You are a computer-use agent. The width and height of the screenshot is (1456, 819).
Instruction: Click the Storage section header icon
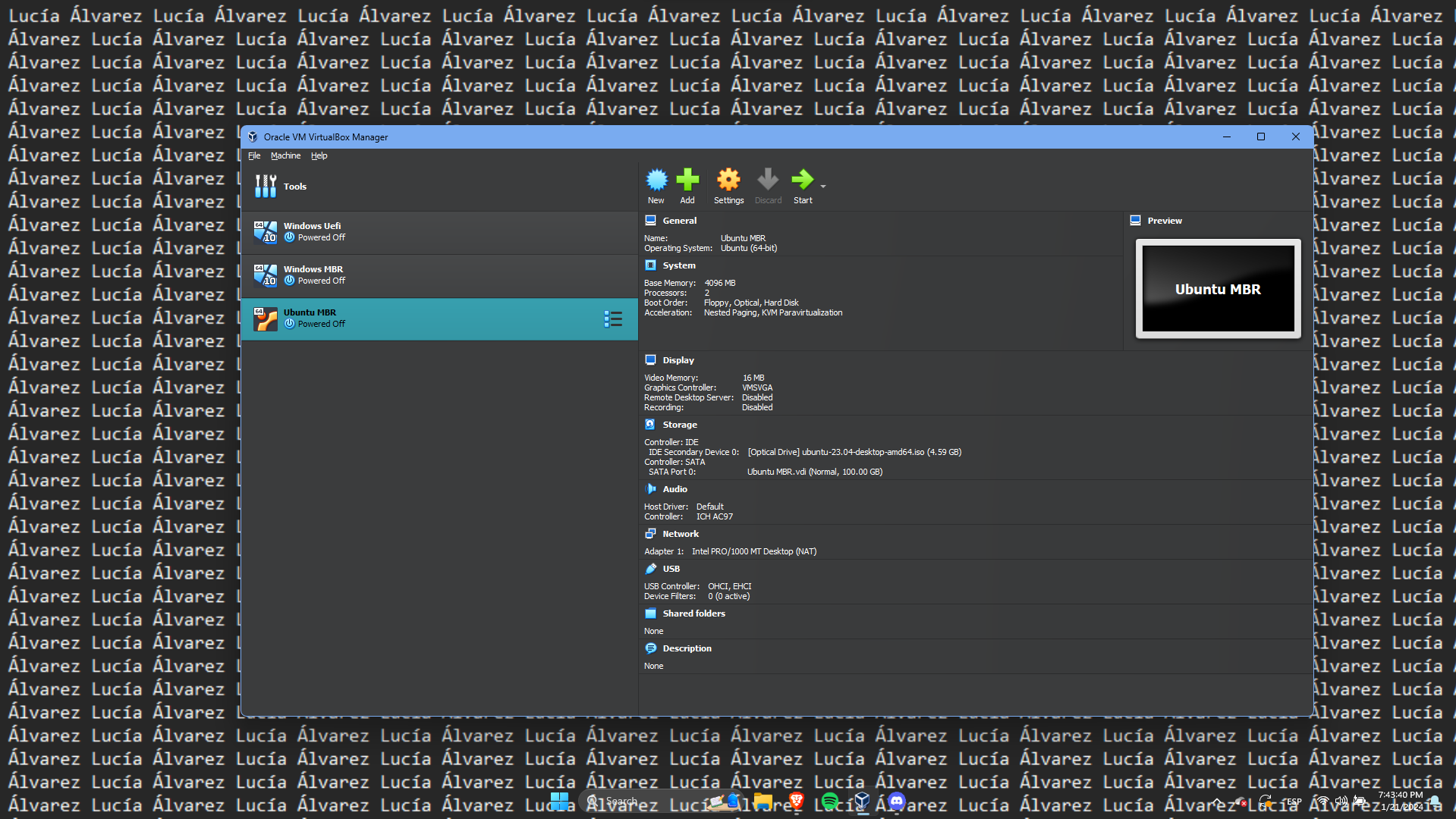[650, 425]
